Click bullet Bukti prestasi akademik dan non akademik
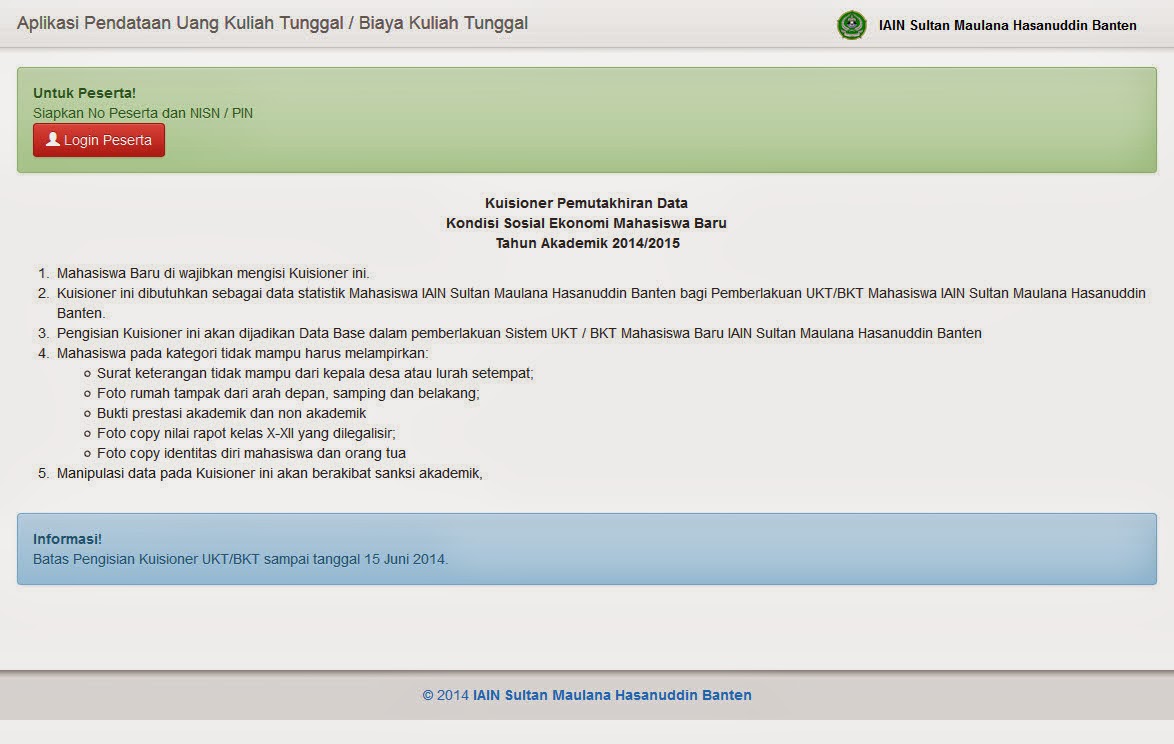 point(231,413)
